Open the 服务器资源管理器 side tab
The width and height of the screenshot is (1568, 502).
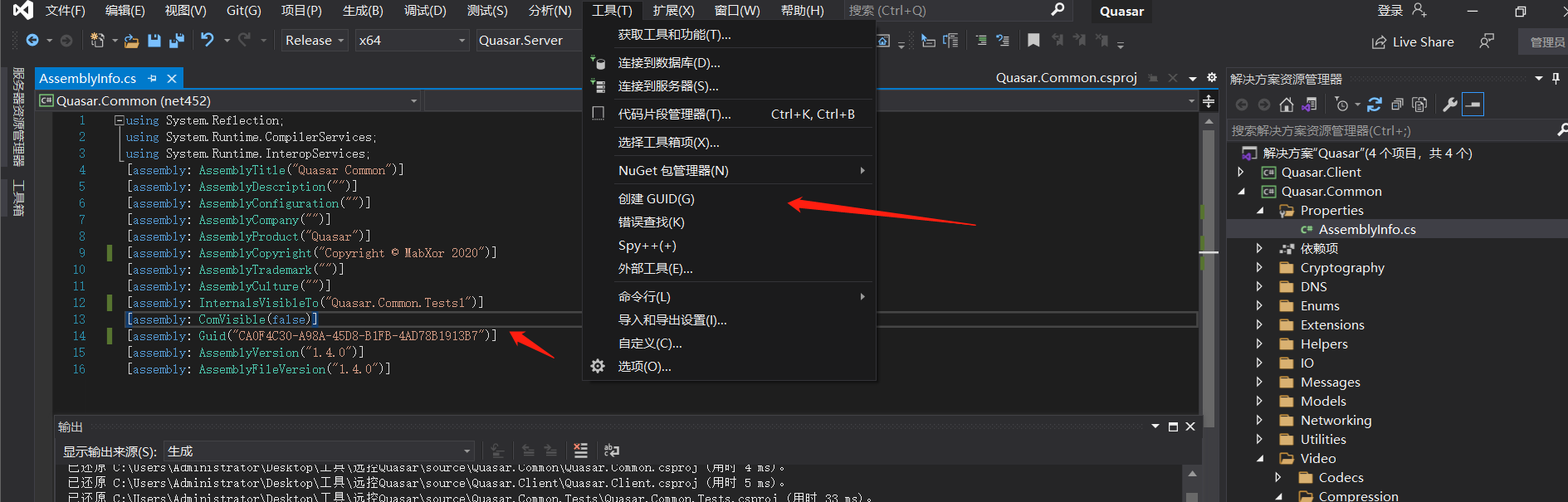pos(18,117)
